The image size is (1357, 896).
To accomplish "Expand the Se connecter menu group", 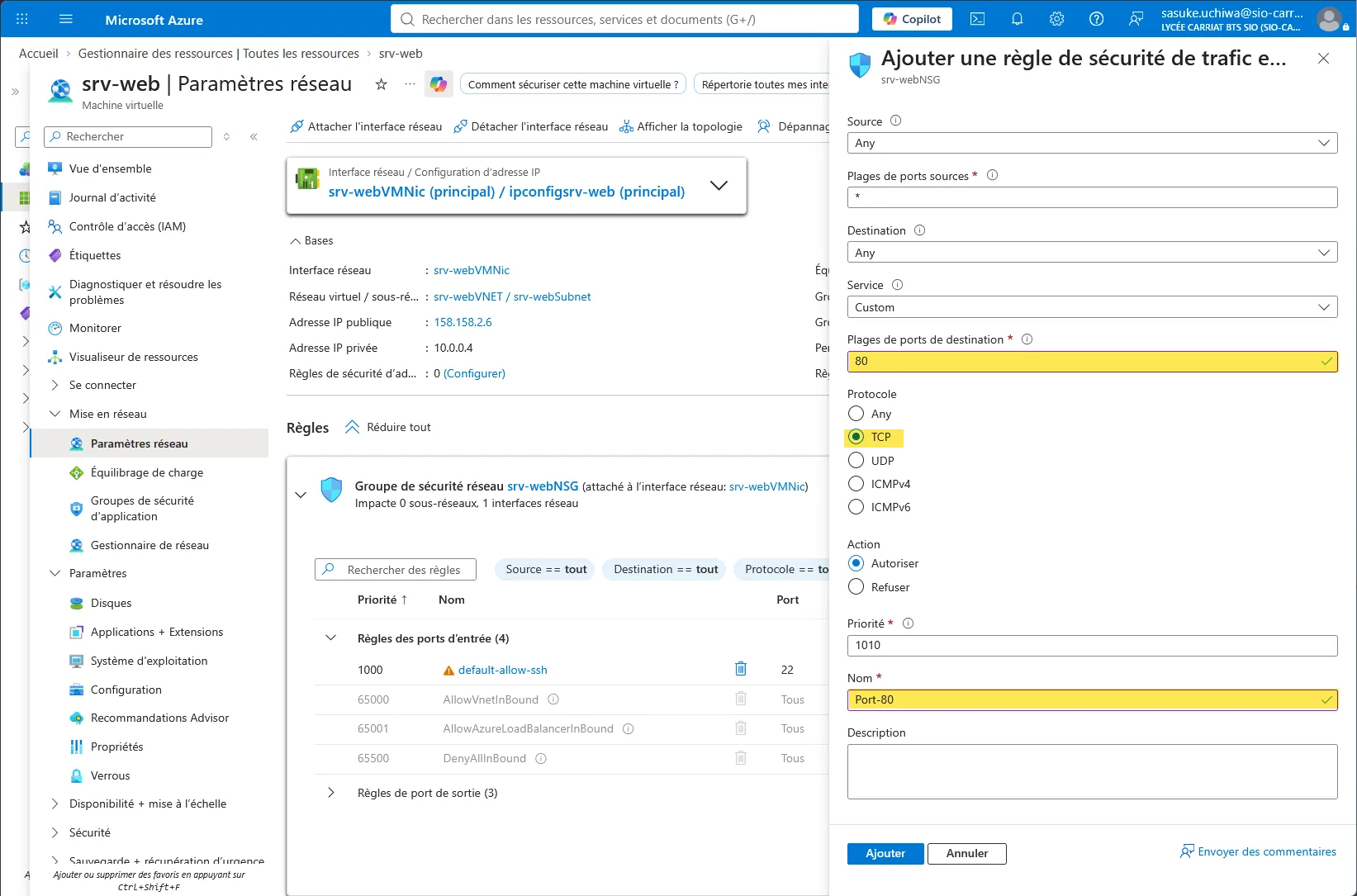I will (x=55, y=385).
